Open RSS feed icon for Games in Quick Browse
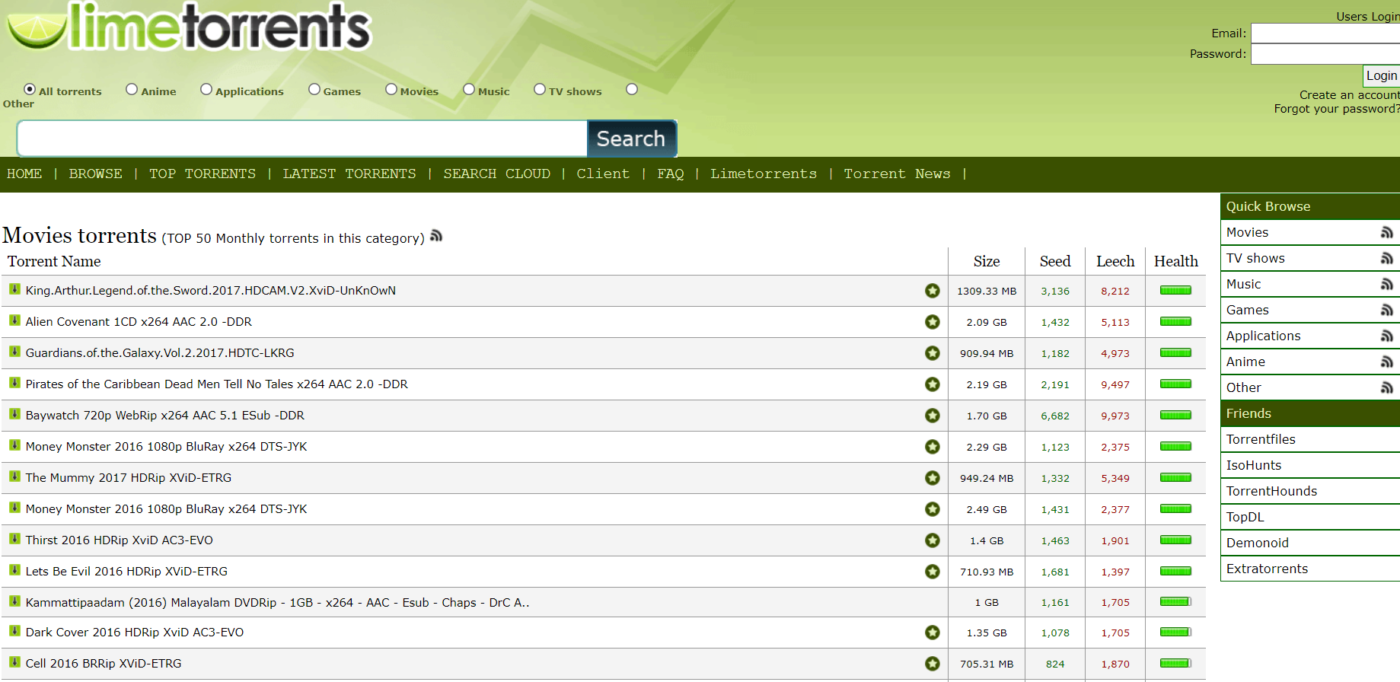This screenshot has width=1400, height=682. (x=1387, y=310)
